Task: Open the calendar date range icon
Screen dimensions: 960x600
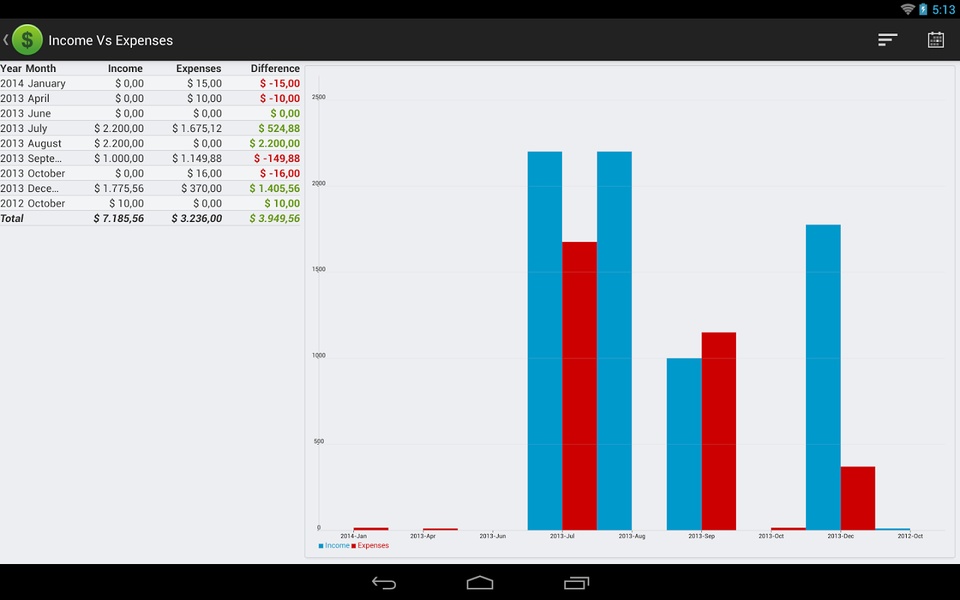Action: [936, 40]
